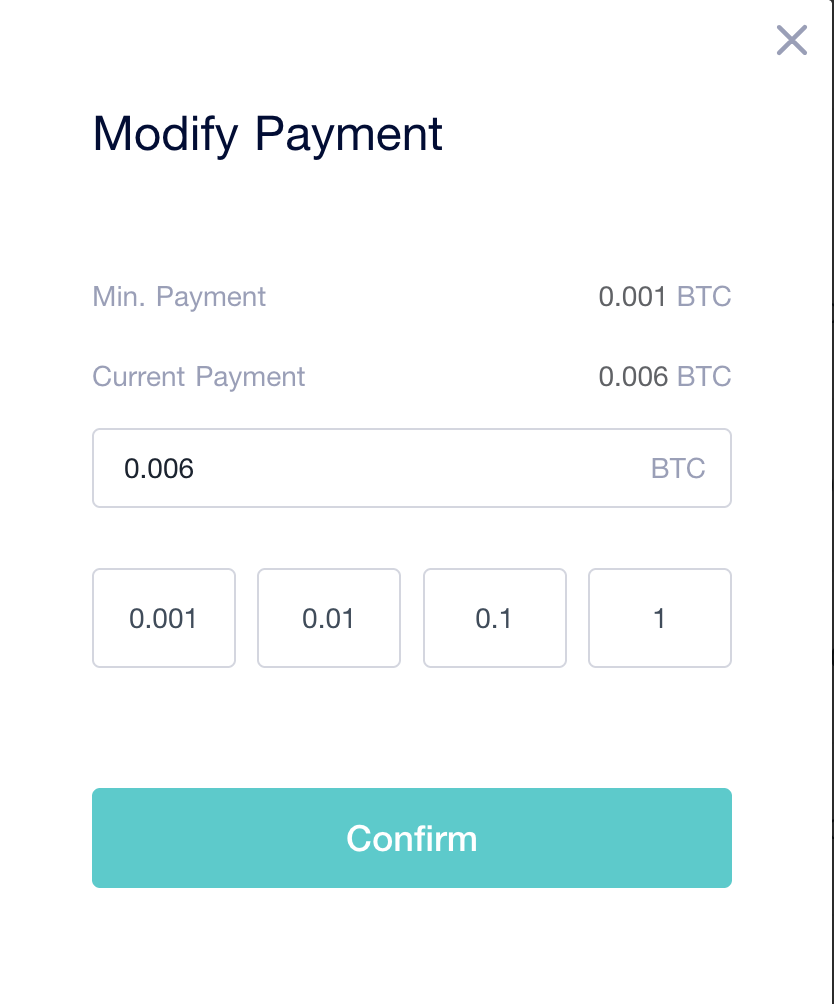Place cursor in empty middle of amount field
Image resolution: width=834 pixels, height=1004 pixels.
416,468
